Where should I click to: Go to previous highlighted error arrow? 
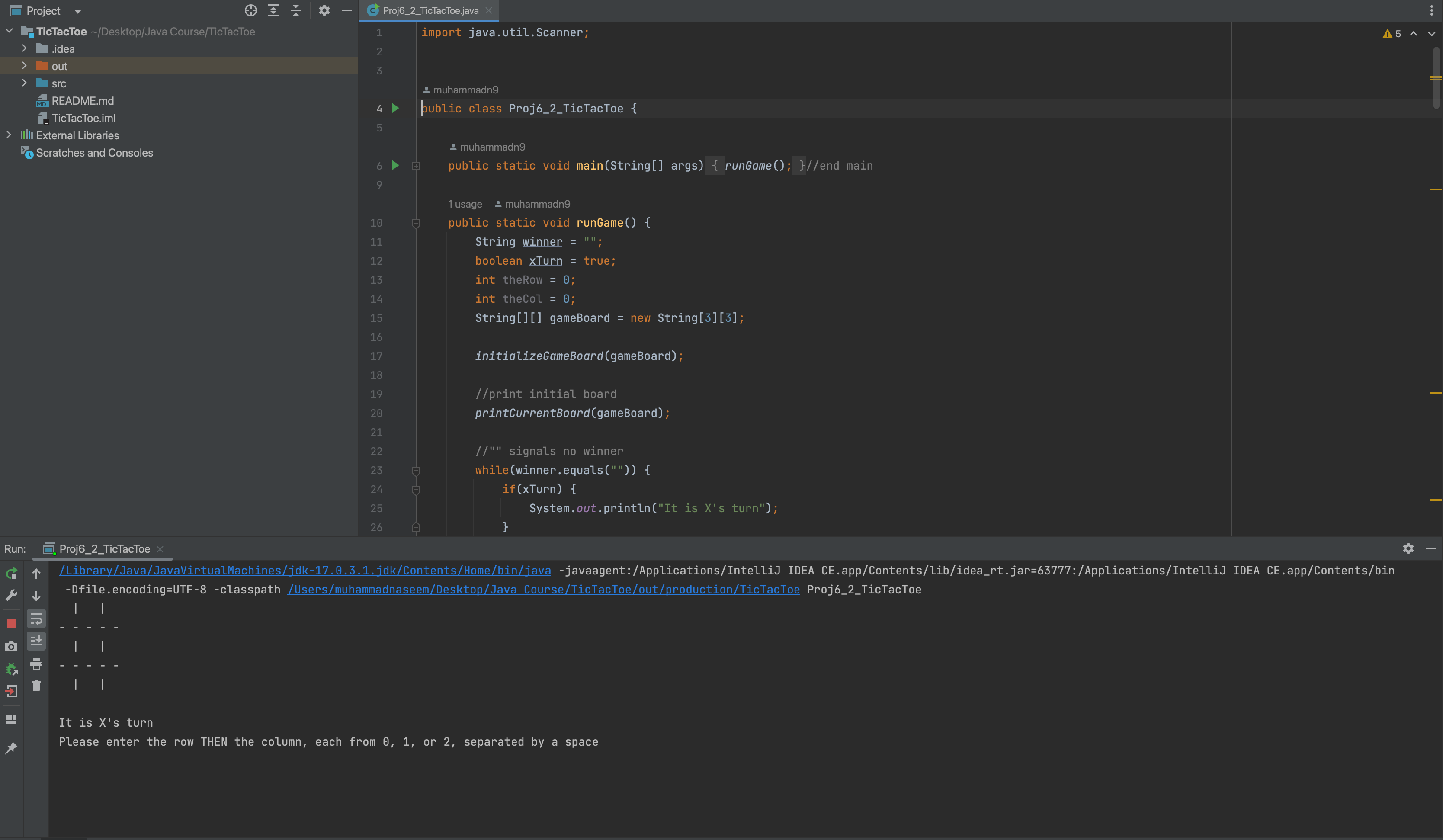pyautogui.click(x=1414, y=34)
